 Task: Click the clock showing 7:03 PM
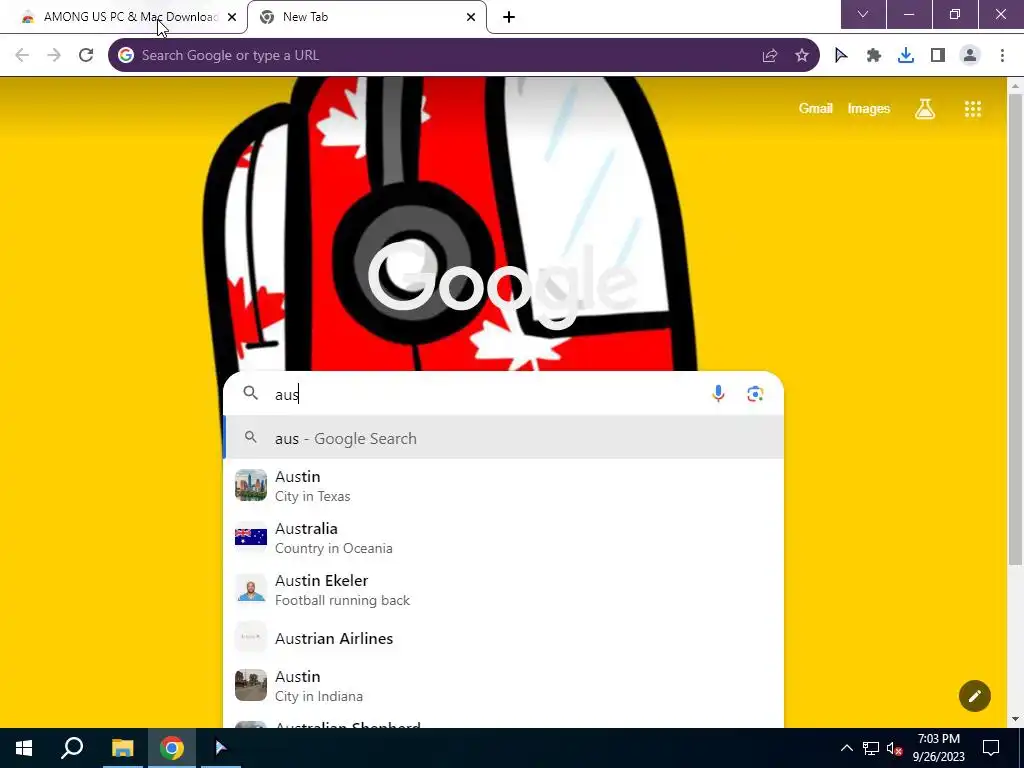pos(938,748)
